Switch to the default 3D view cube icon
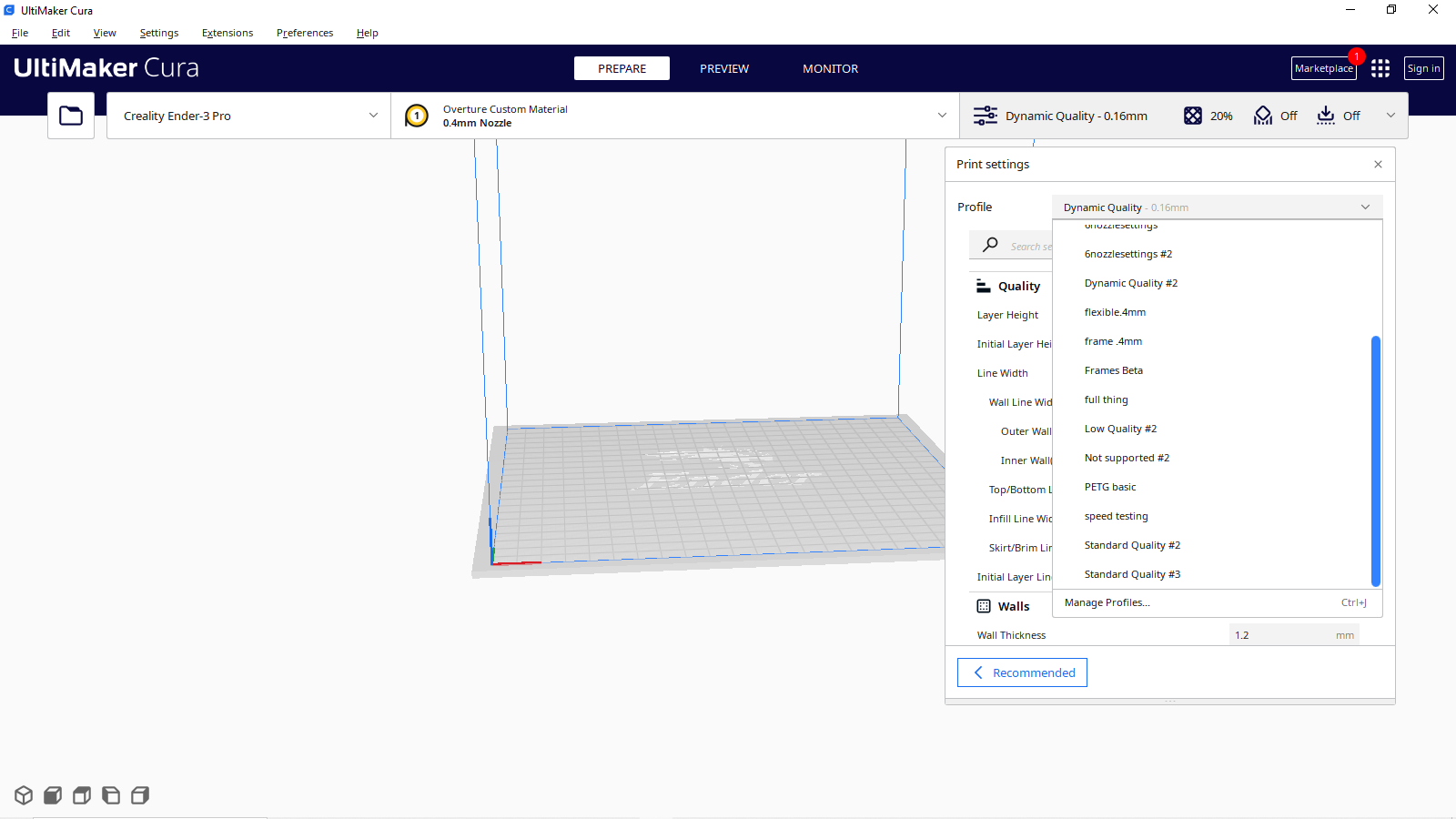The width and height of the screenshot is (1456, 819). point(23,794)
